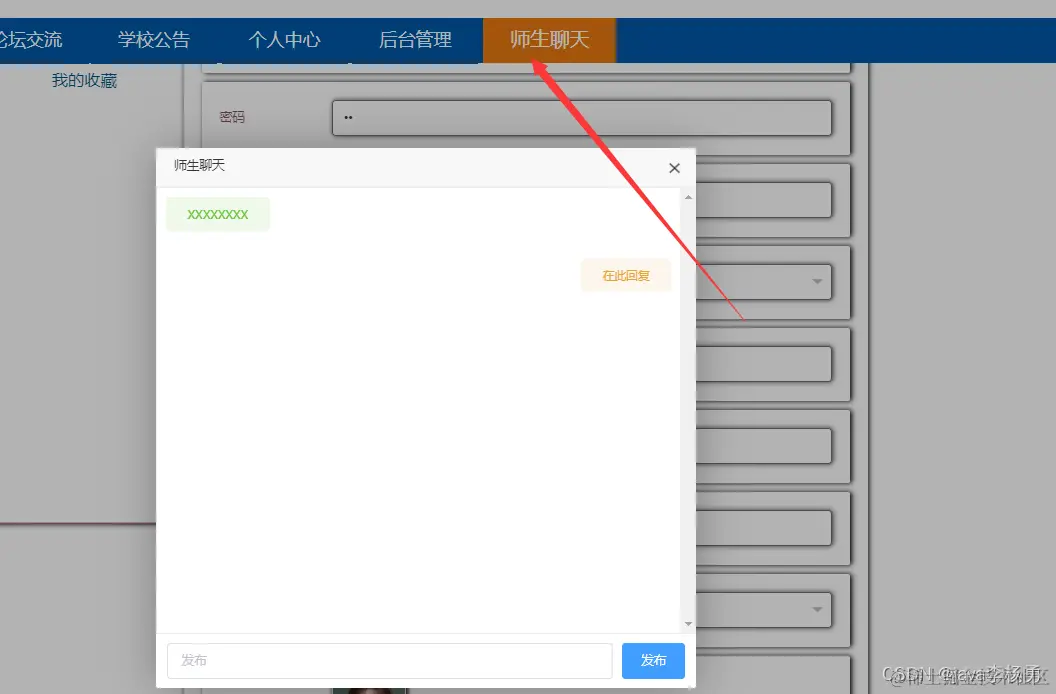Expand the upper dropdown behind the dialog
The image size is (1056, 694).
[x=817, y=281]
